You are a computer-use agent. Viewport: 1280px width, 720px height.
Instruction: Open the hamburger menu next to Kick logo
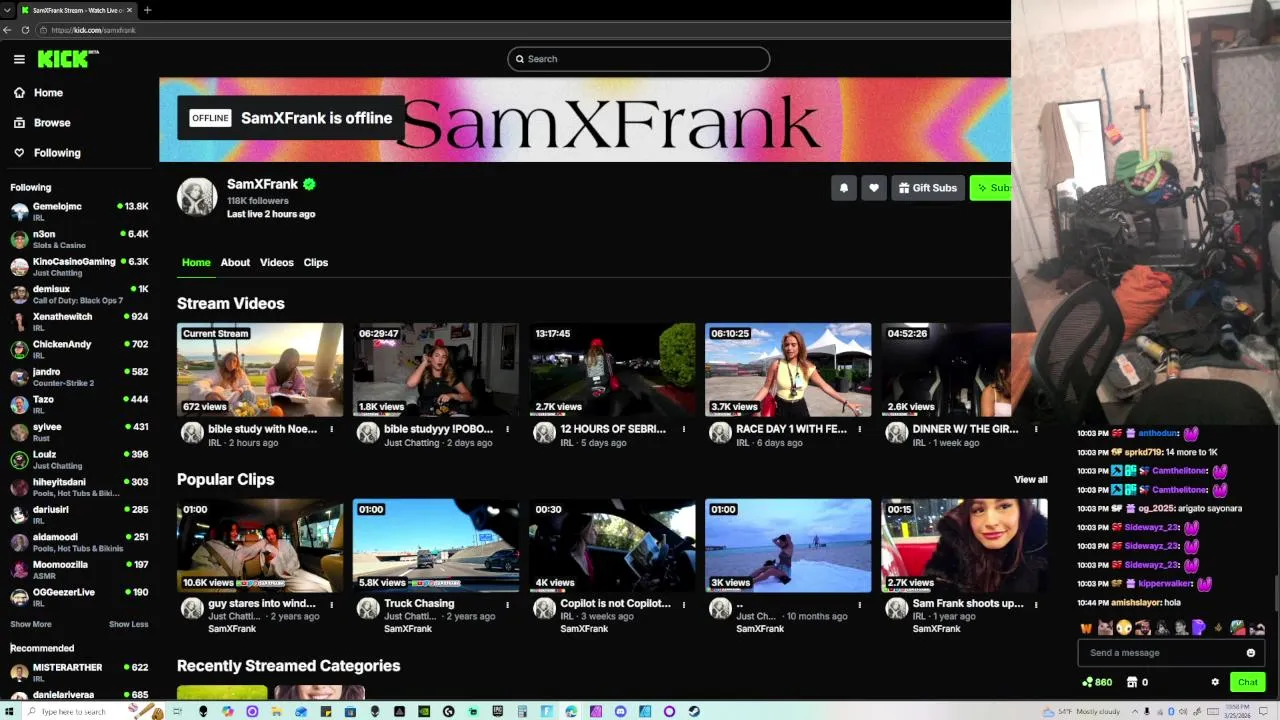pos(19,59)
